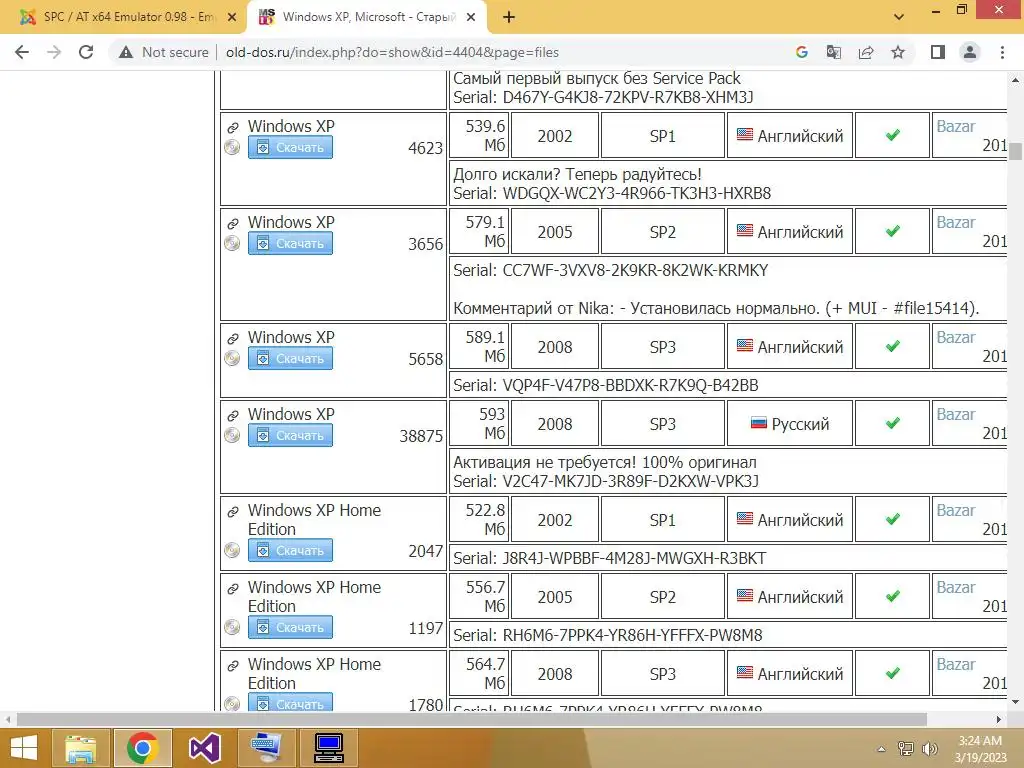Click link icon of Home Edition 564.7 MB
Screen dimensions: 1024x768
[x=232, y=665]
